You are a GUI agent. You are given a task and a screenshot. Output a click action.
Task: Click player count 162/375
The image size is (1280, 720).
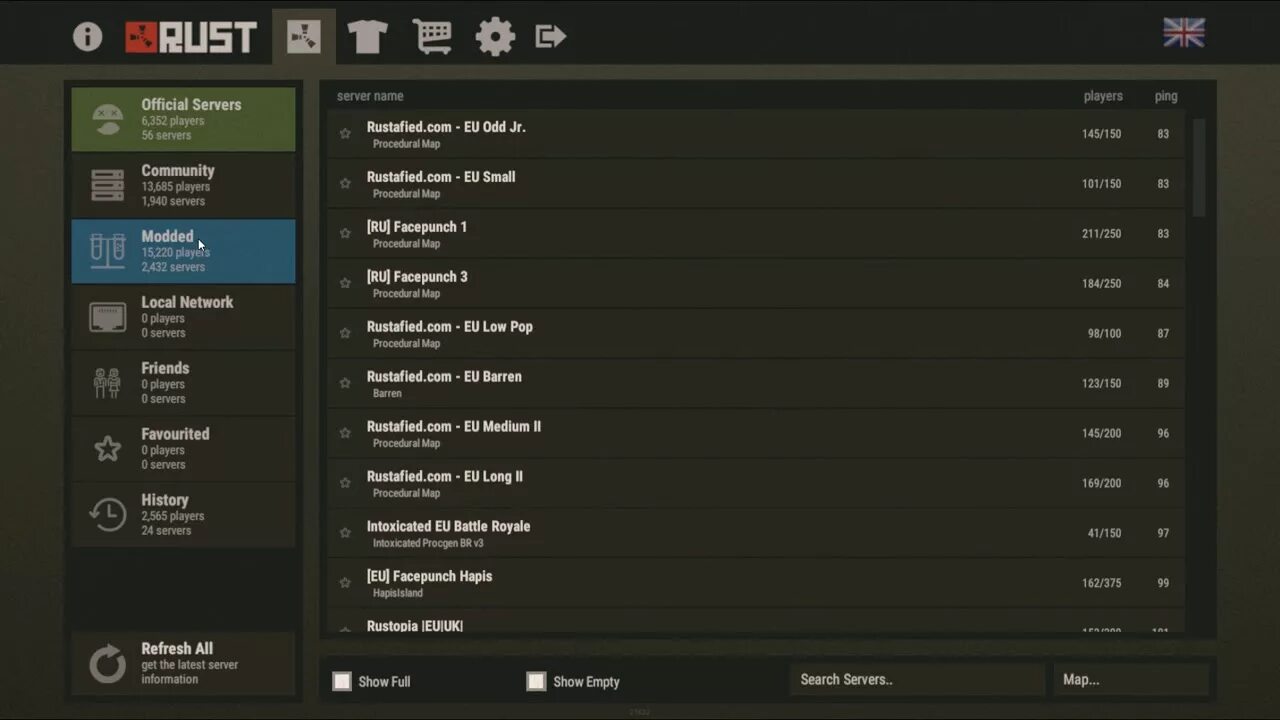click(1101, 584)
